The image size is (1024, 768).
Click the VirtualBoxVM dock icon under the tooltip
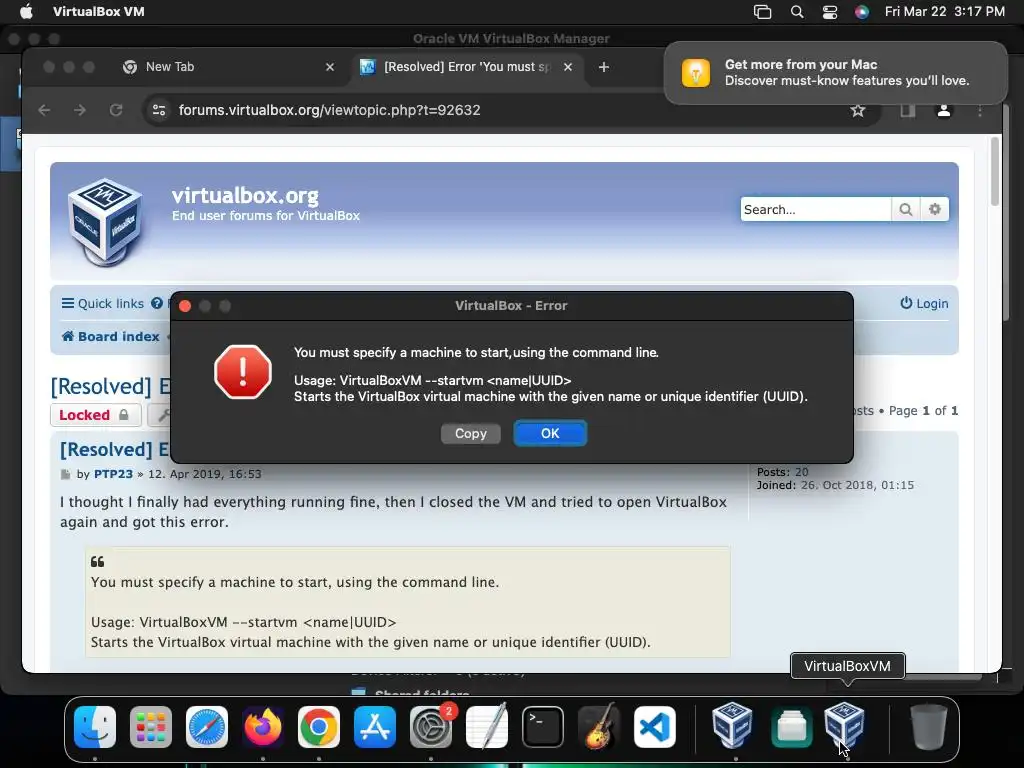click(x=844, y=725)
